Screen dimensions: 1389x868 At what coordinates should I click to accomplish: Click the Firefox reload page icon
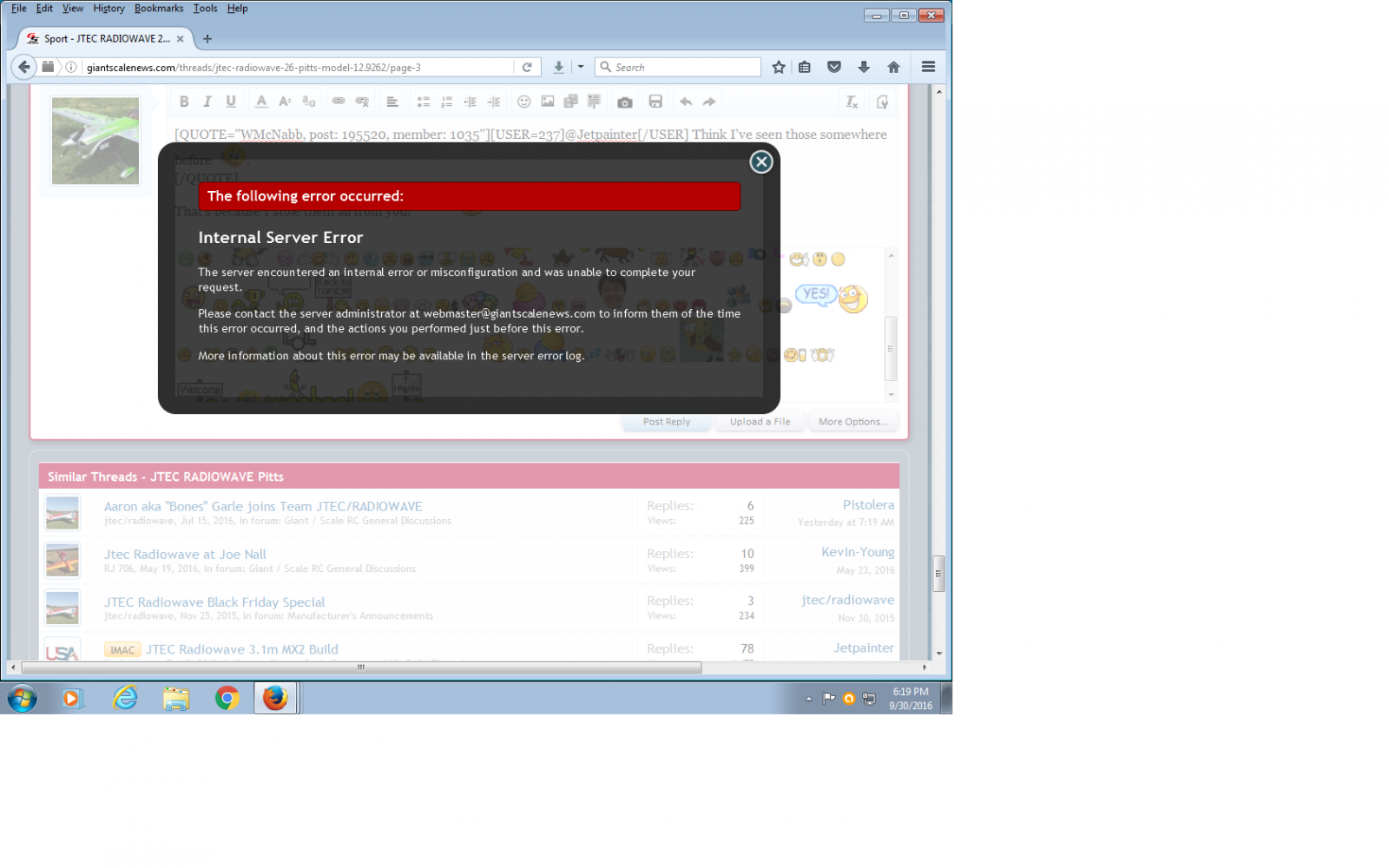[x=527, y=68]
